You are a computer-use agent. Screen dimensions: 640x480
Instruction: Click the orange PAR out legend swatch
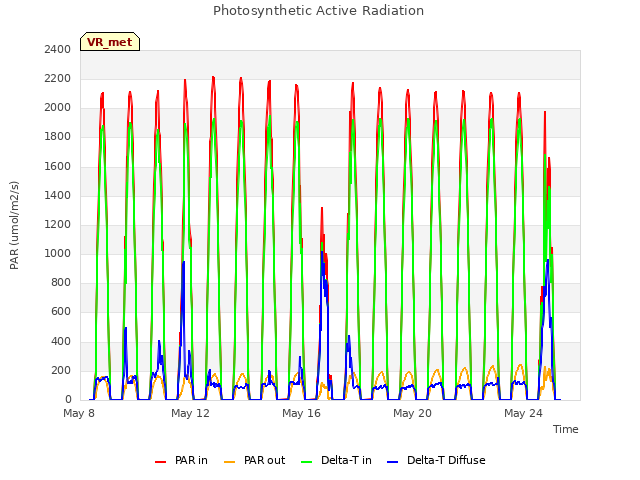[230, 462]
